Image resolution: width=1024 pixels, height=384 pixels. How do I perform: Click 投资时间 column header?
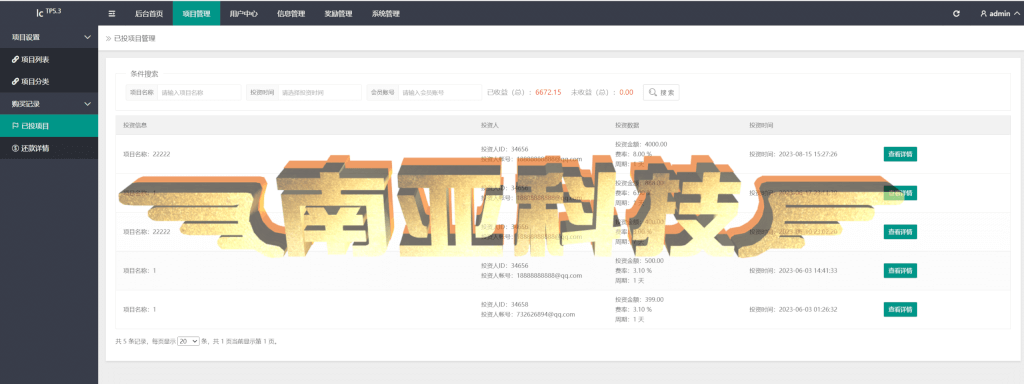coord(761,125)
